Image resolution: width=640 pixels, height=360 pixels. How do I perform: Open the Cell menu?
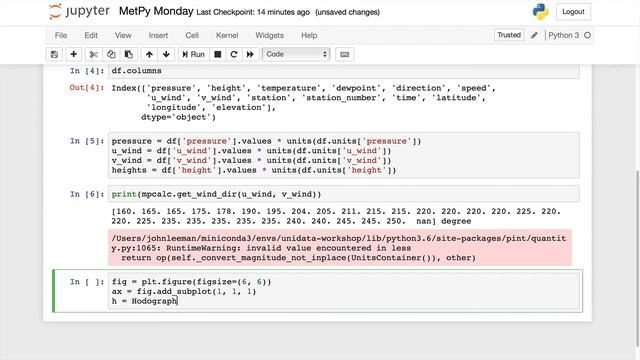[x=192, y=35]
